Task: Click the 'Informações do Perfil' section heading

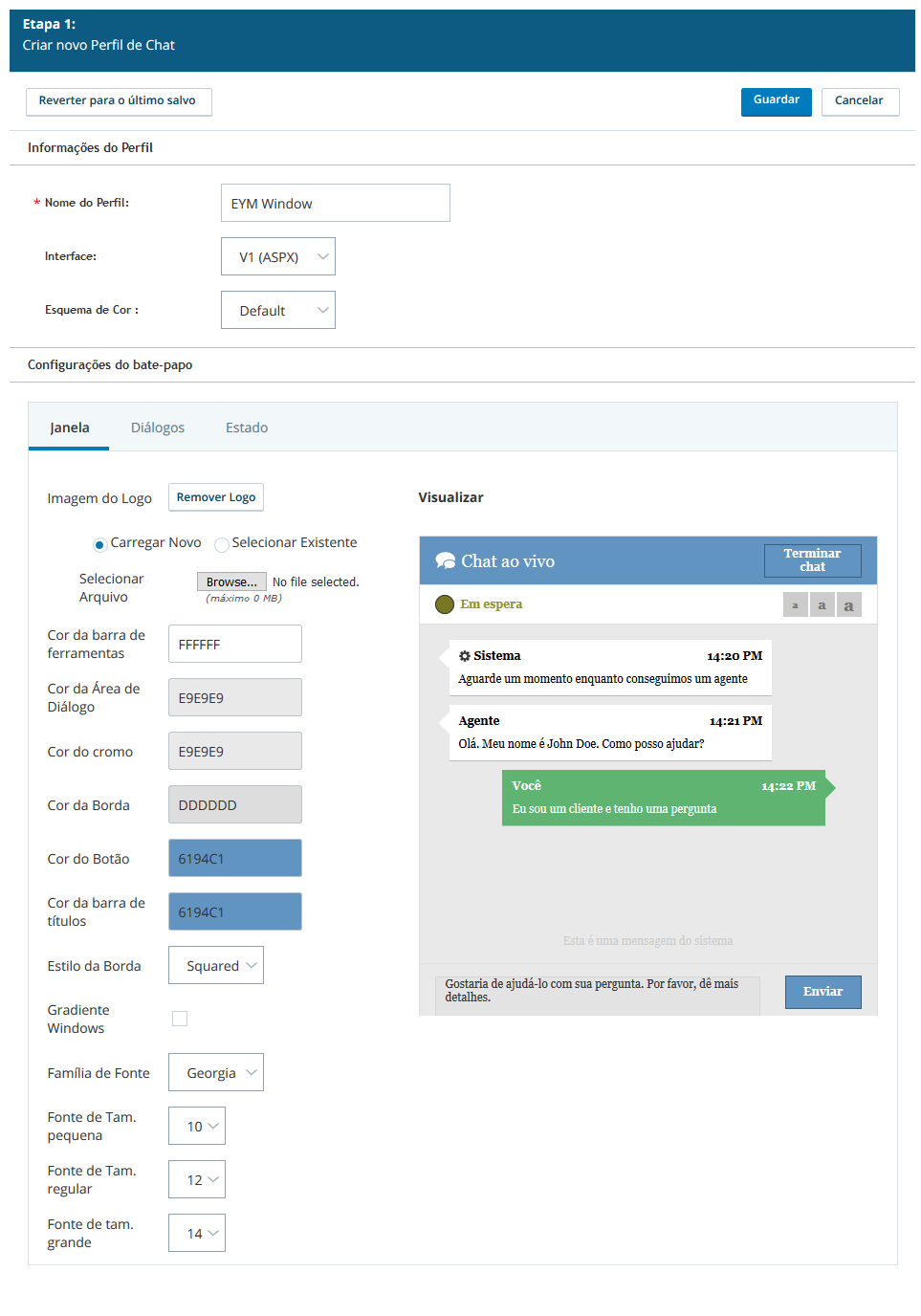Action: click(x=90, y=147)
